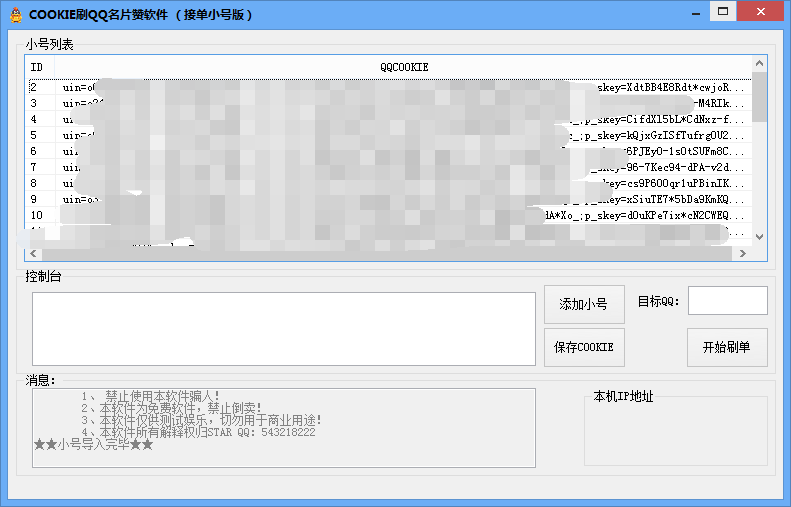Maximize the COOKIE刷QQ名片赞 window
Screen dimensions: 791x507
click(723, 11)
